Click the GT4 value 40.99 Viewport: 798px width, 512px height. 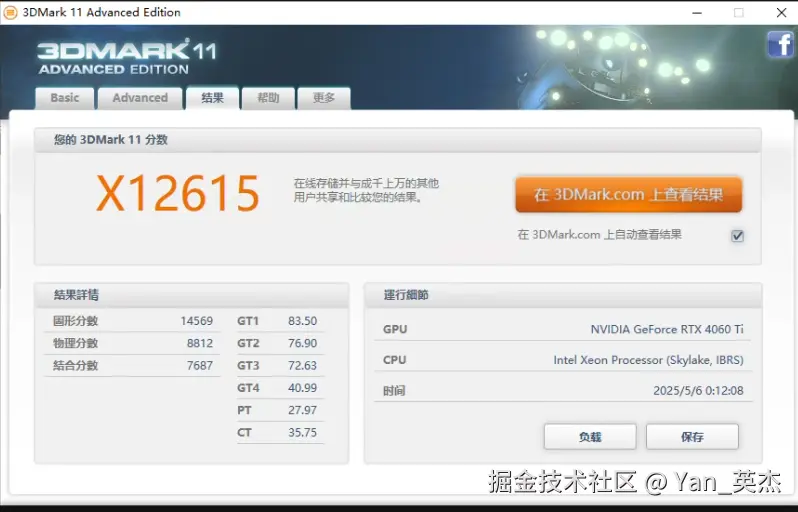[302, 388]
